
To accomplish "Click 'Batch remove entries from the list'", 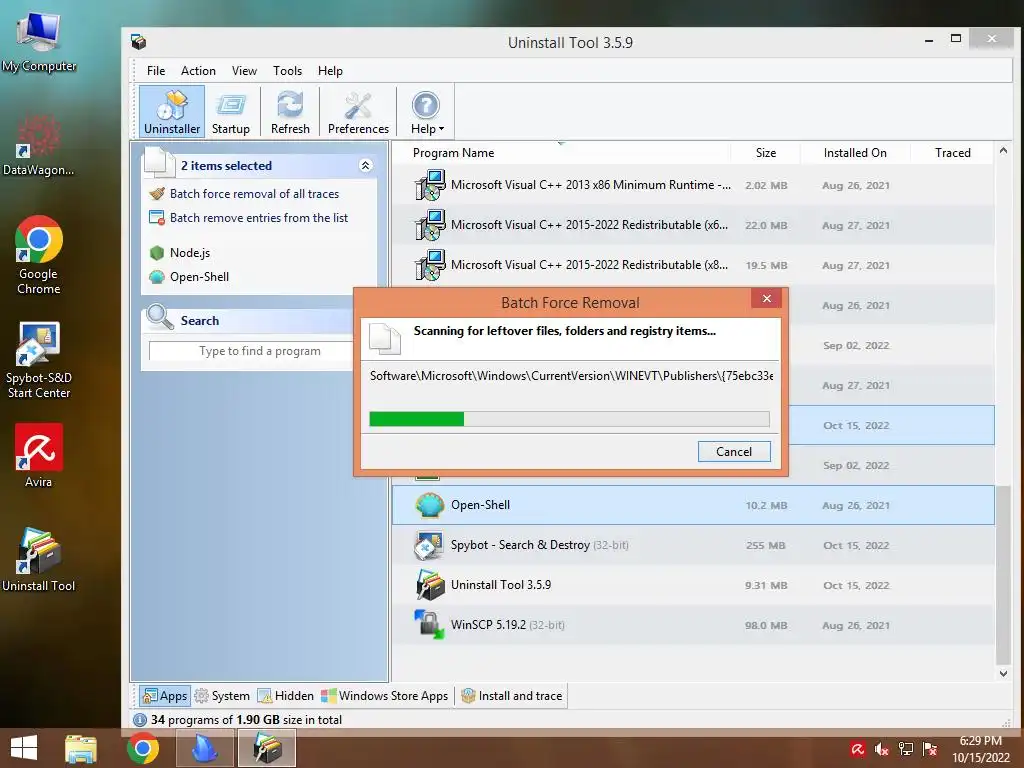I will coord(259,217).
